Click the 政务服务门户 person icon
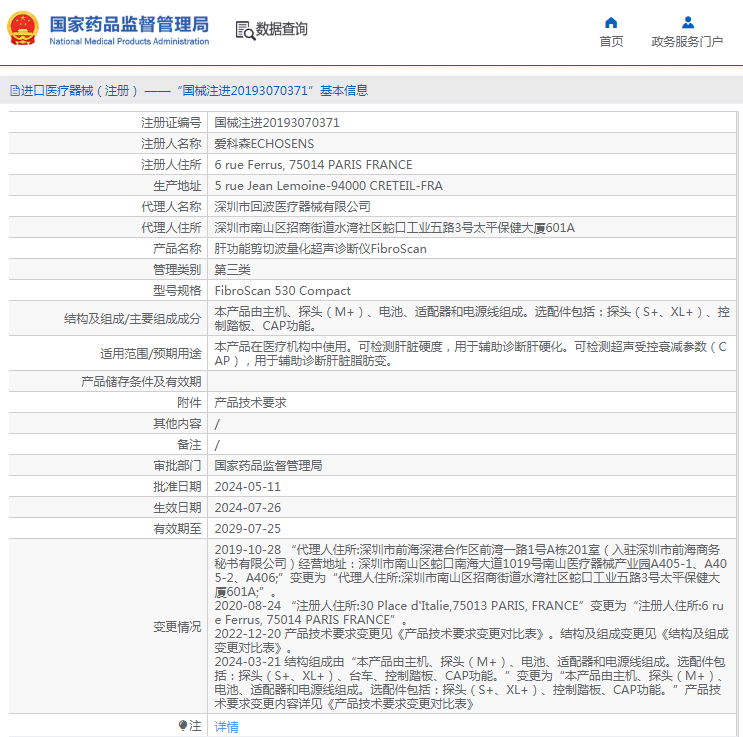The width and height of the screenshot is (743, 737). (x=687, y=22)
